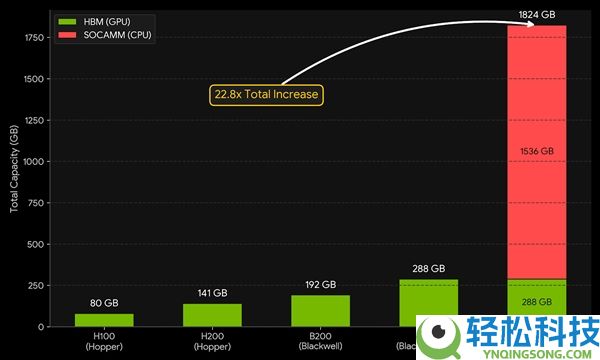
Task: Select the green segment of stacked bar
Action: [537, 297]
